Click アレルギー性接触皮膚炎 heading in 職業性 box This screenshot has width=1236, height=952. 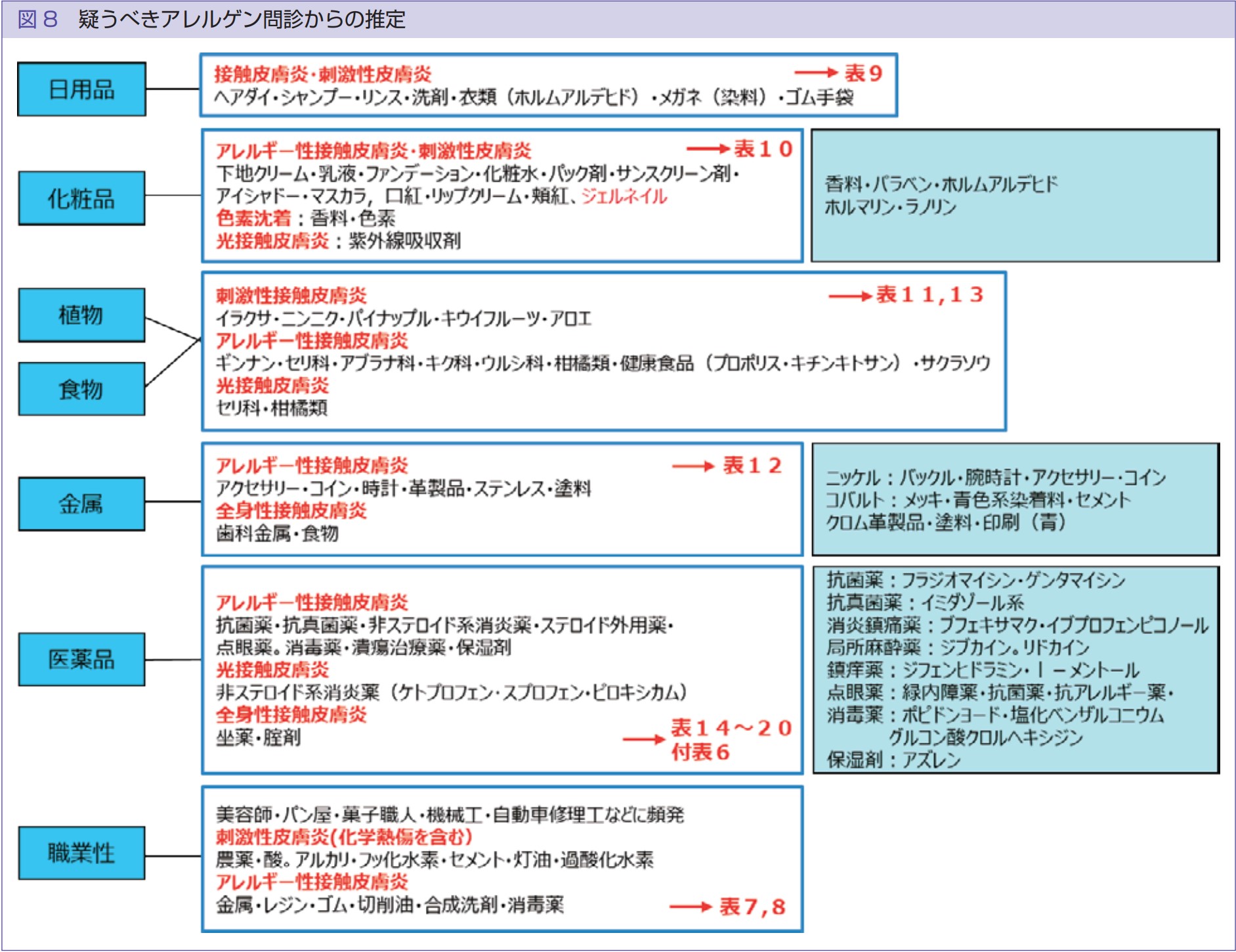click(312, 882)
